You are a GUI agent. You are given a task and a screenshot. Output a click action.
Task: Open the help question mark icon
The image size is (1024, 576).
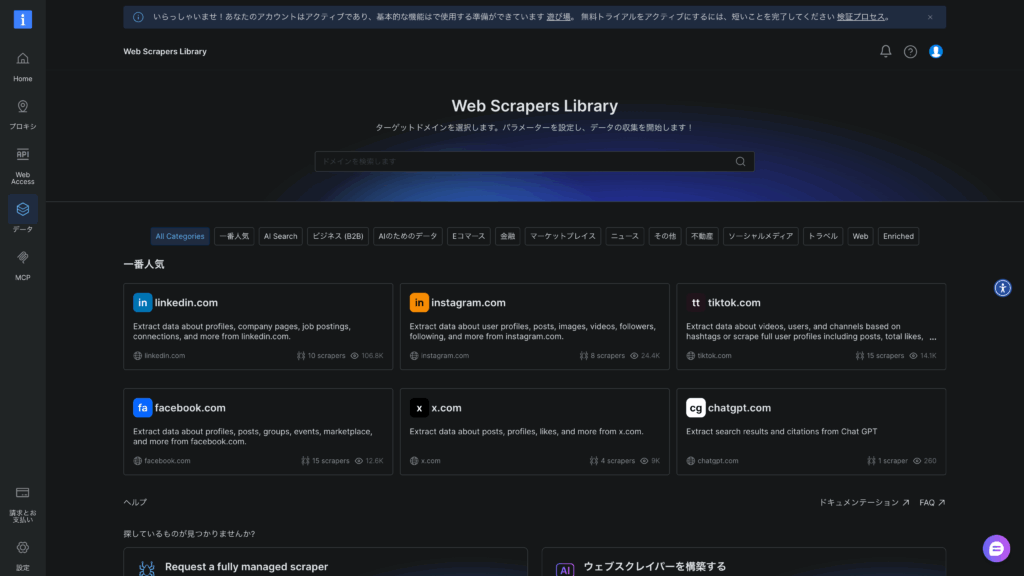pyautogui.click(x=910, y=51)
